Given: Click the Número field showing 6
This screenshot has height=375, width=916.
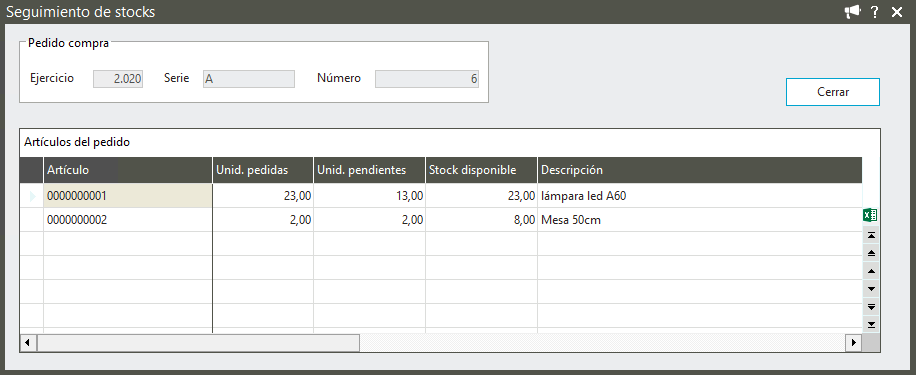Looking at the screenshot, I should [x=427, y=79].
